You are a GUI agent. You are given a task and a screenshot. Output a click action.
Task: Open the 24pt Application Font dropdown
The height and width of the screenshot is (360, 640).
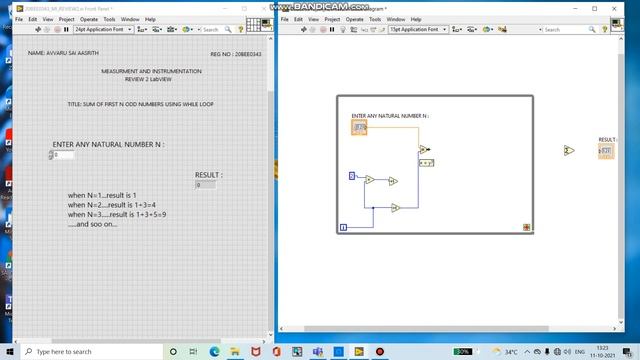103,29
